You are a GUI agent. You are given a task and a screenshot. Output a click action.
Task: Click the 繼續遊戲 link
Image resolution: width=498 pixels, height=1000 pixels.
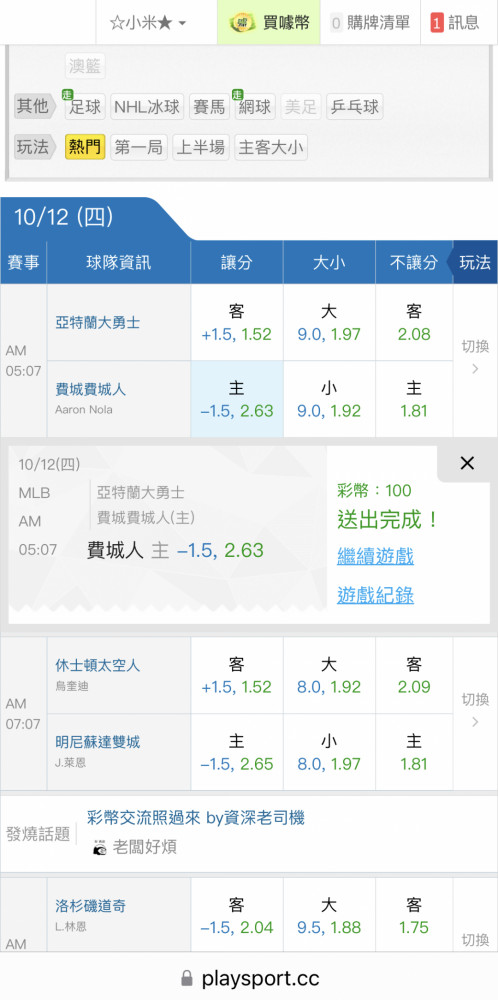click(x=375, y=557)
